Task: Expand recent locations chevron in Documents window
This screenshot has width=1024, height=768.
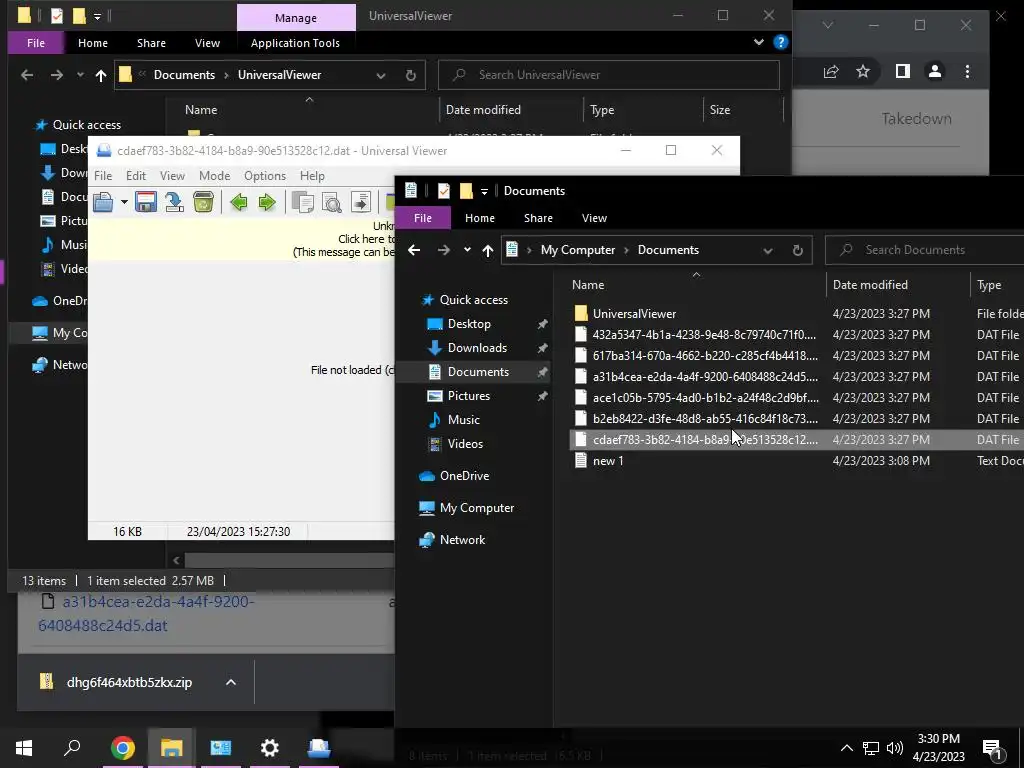Action: [x=467, y=250]
